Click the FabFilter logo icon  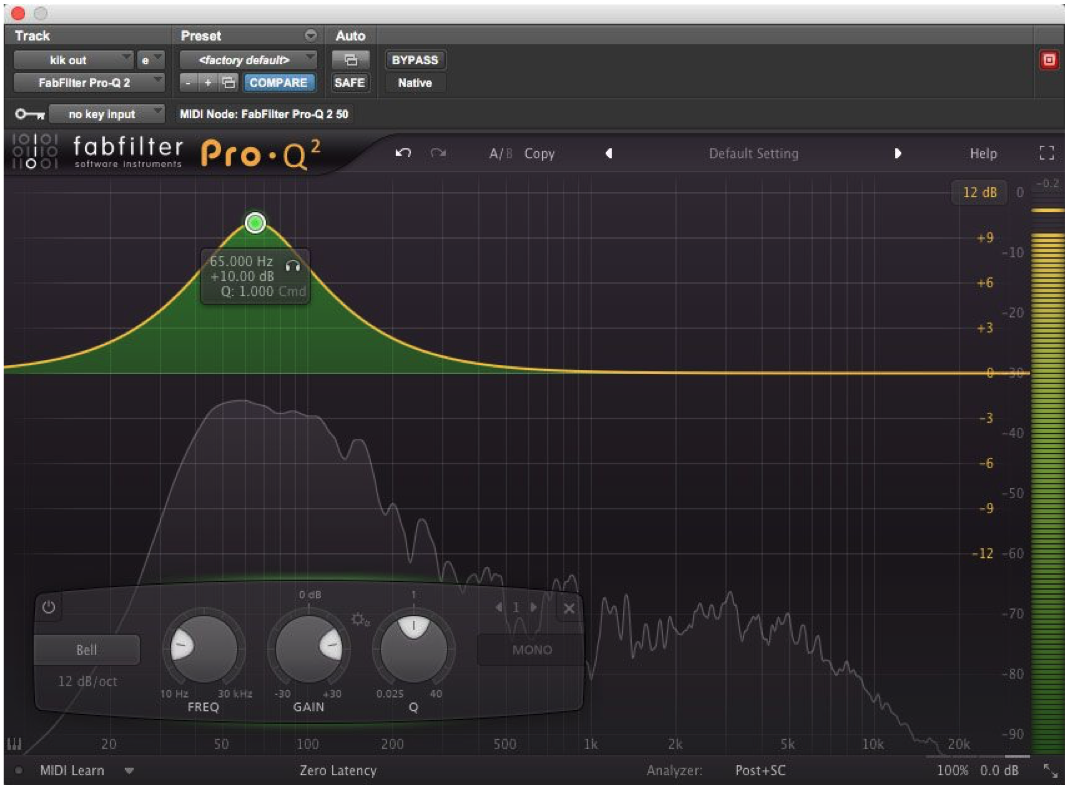click(35, 151)
